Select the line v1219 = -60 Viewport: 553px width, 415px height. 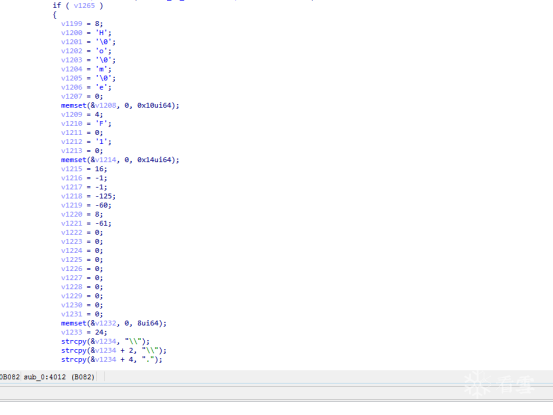point(86,205)
